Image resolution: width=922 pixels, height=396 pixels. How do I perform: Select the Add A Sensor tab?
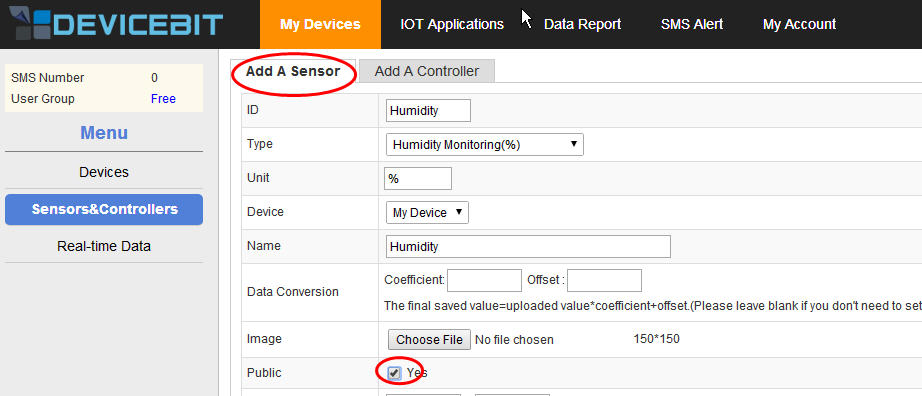click(293, 71)
